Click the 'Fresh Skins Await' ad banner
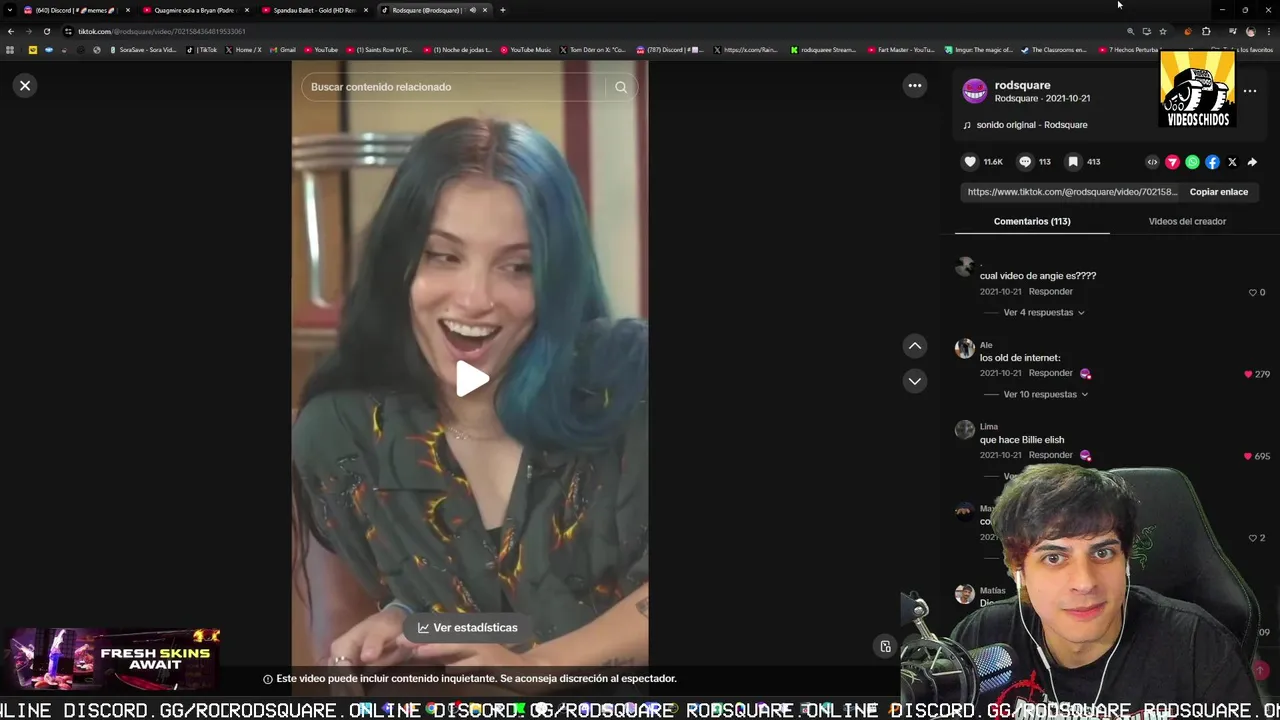 [110, 659]
